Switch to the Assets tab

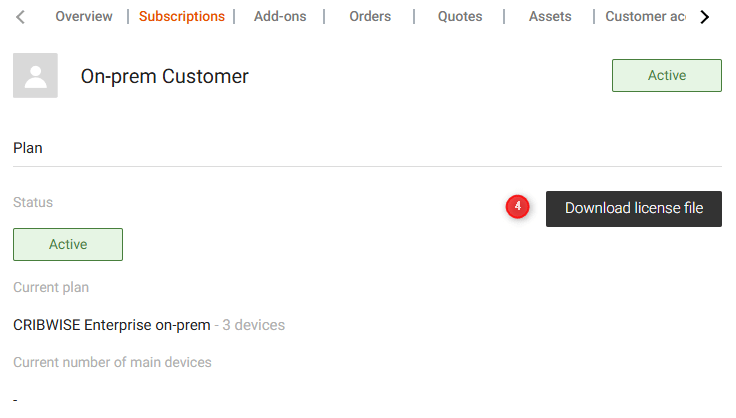550,17
